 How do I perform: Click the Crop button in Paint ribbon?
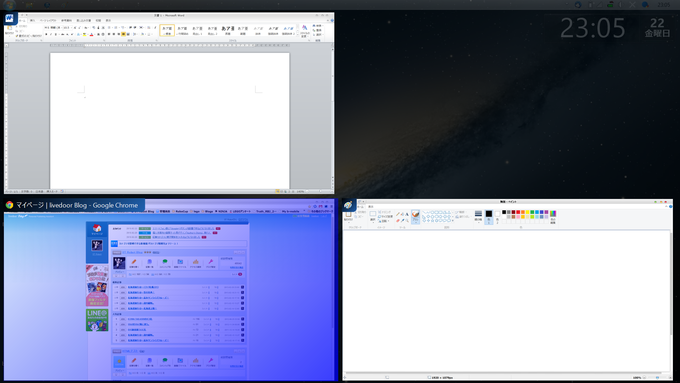tap(385, 212)
